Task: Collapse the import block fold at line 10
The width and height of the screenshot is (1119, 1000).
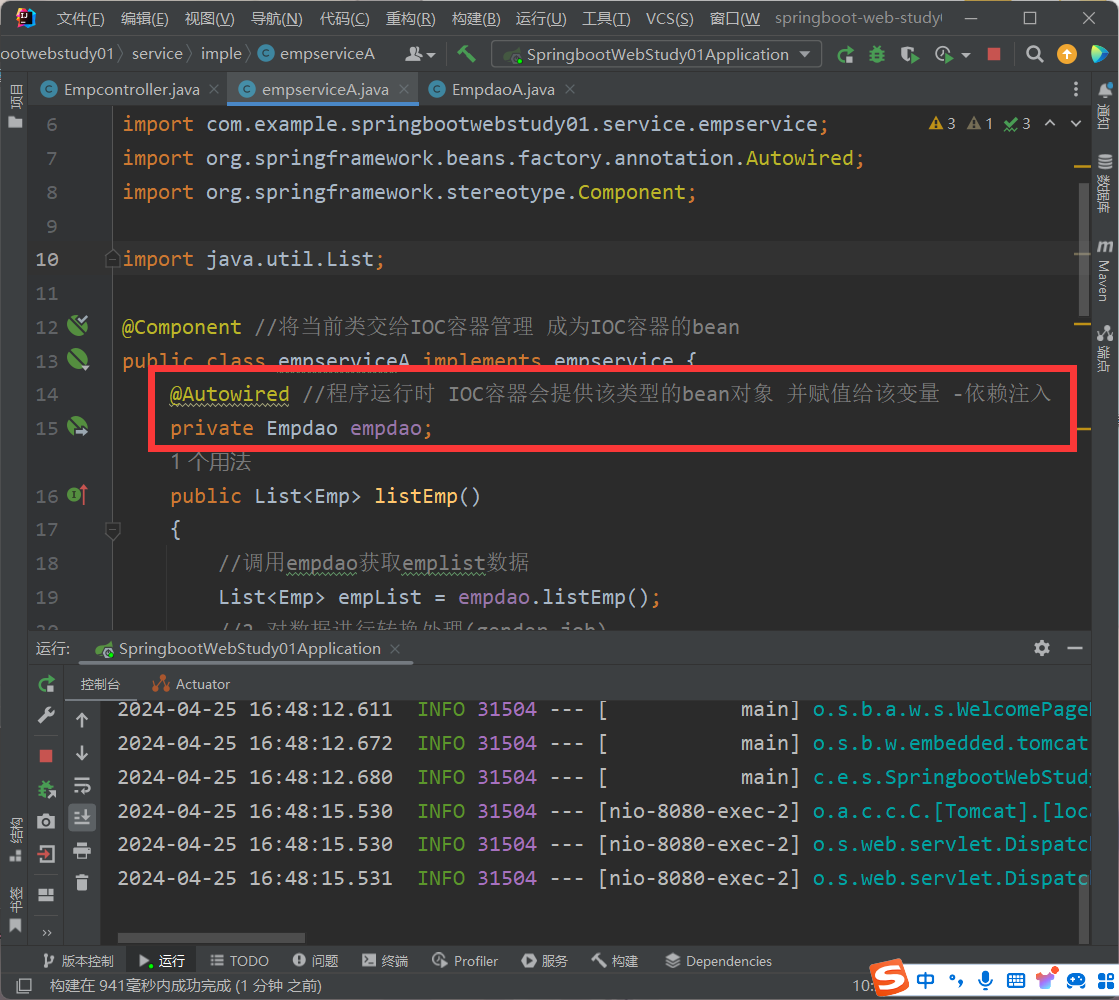Action: [113, 260]
